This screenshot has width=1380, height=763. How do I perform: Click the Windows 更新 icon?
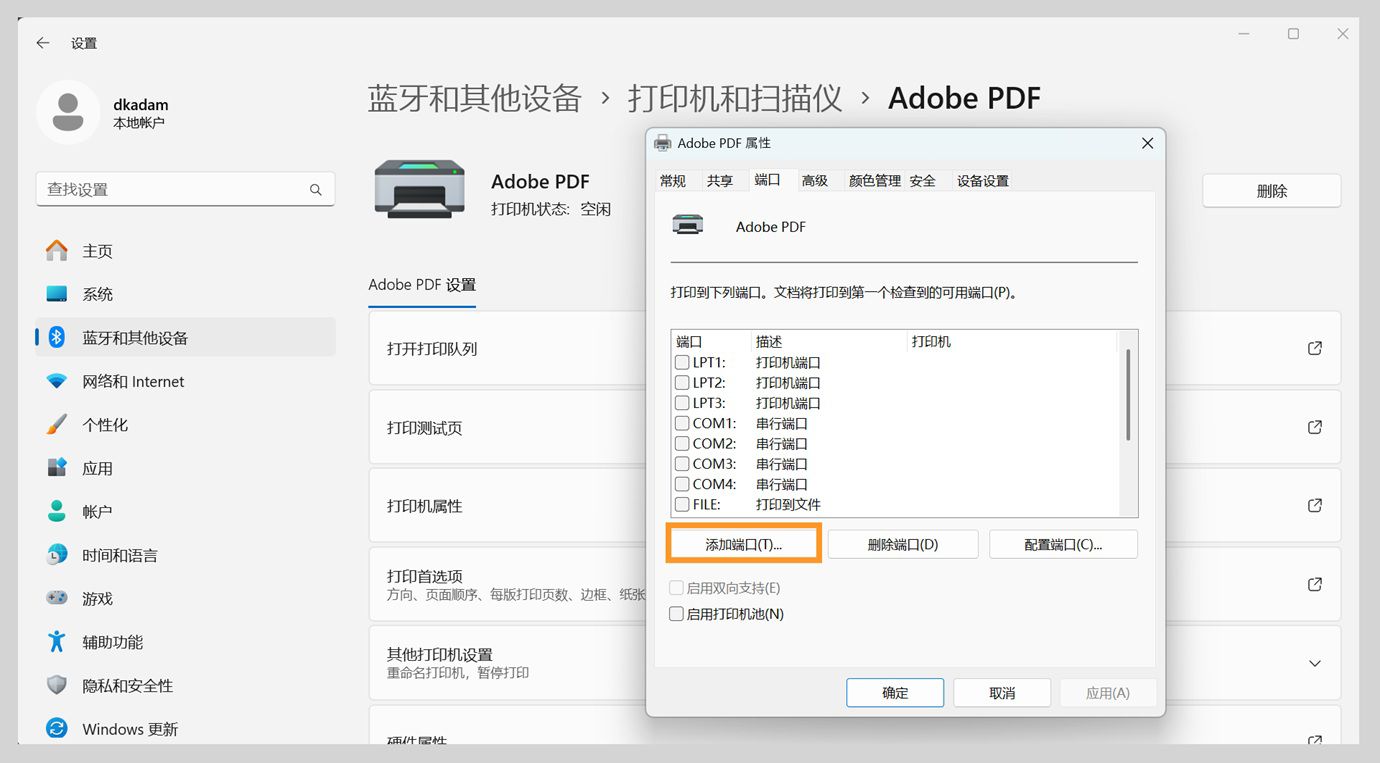click(56, 728)
